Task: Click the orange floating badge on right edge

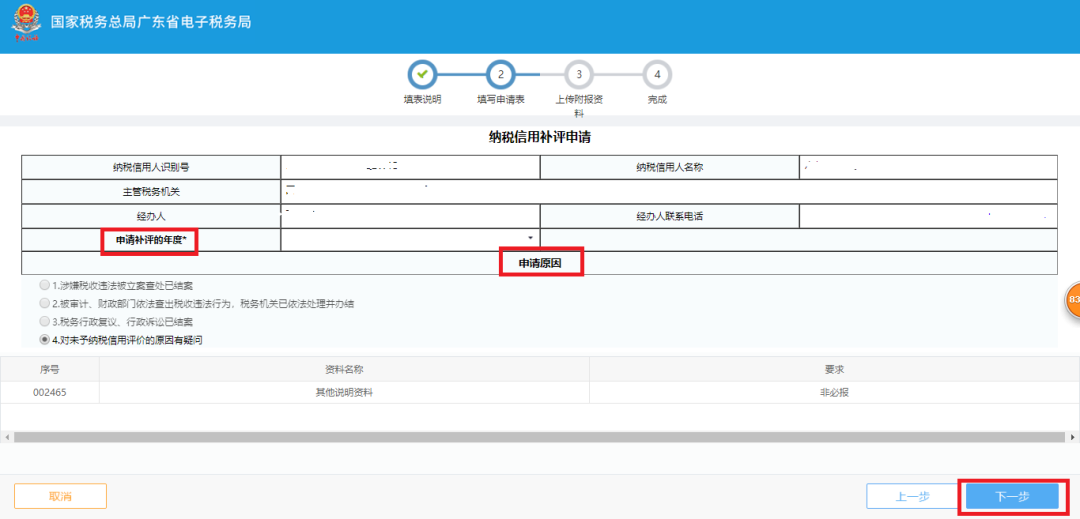Action: pos(1073,301)
